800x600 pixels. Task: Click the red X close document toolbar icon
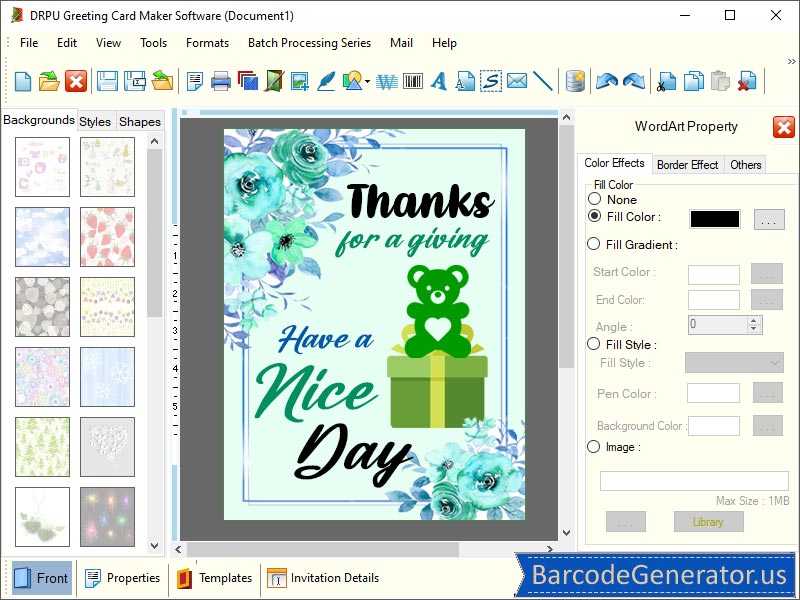[76, 81]
